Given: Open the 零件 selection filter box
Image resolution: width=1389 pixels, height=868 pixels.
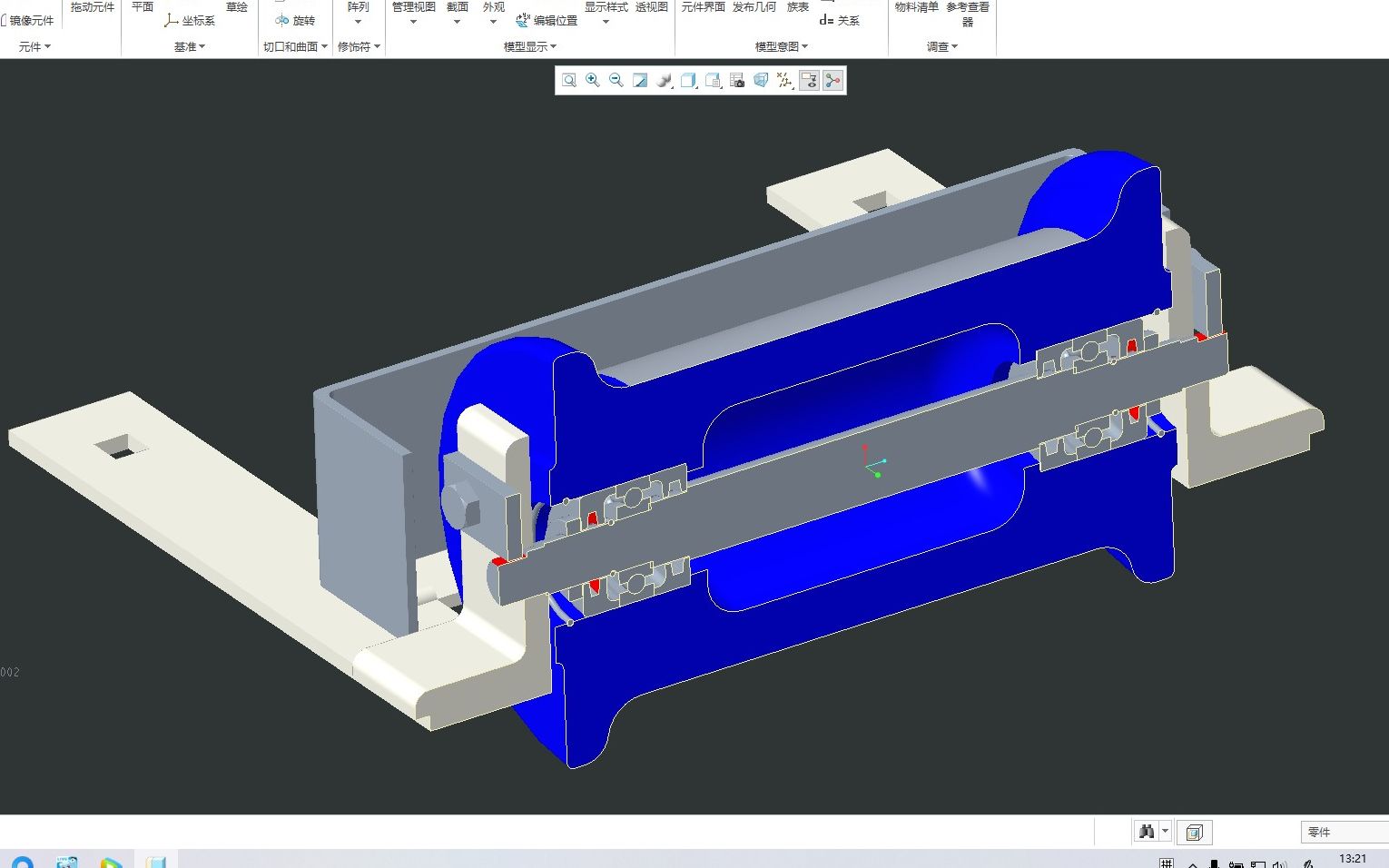Looking at the screenshot, I should coord(1345,832).
